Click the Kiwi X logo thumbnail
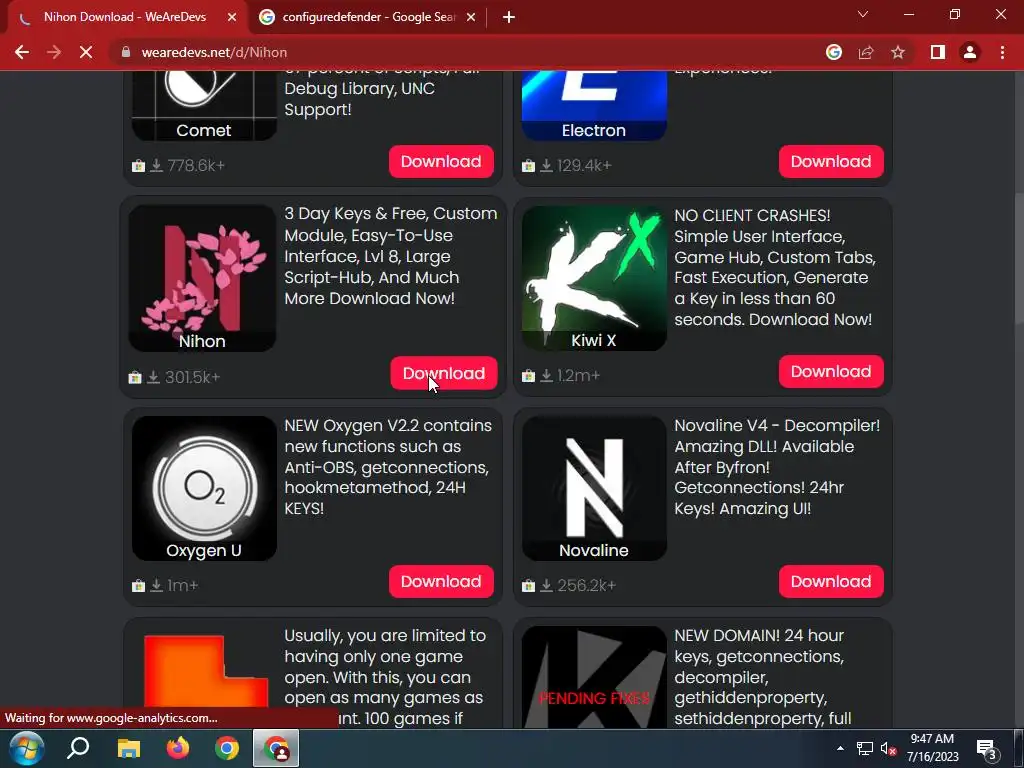The height and width of the screenshot is (768, 1024). (594, 278)
